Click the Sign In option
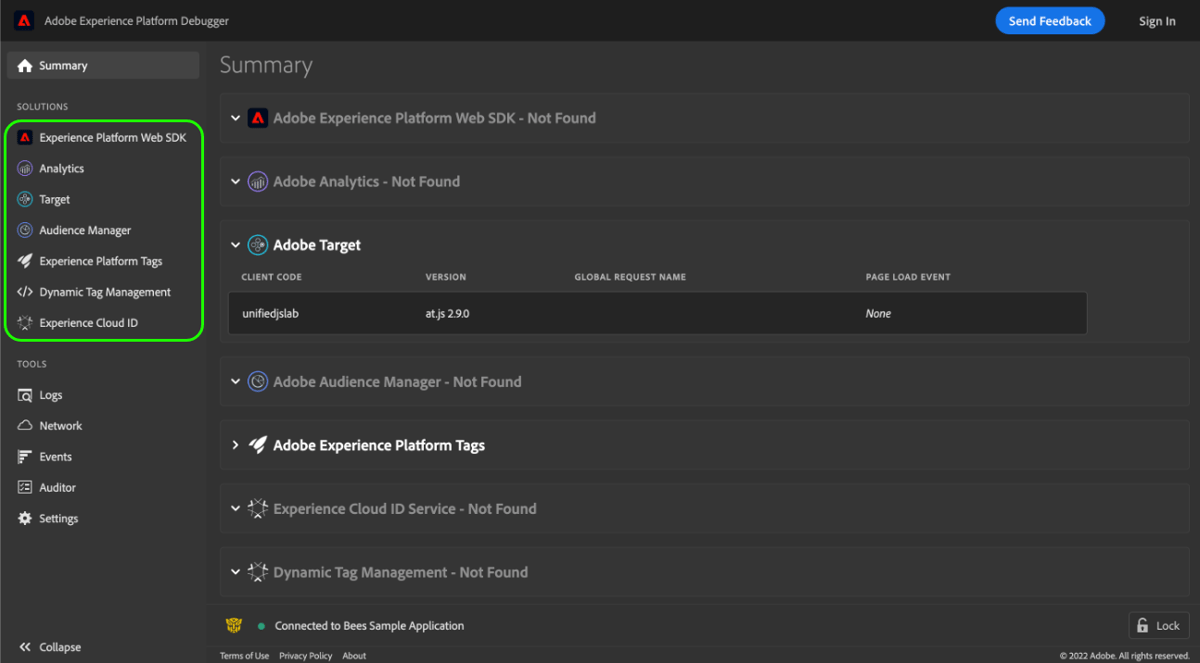The width and height of the screenshot is (1200, 663). (x=1156, y=20)
